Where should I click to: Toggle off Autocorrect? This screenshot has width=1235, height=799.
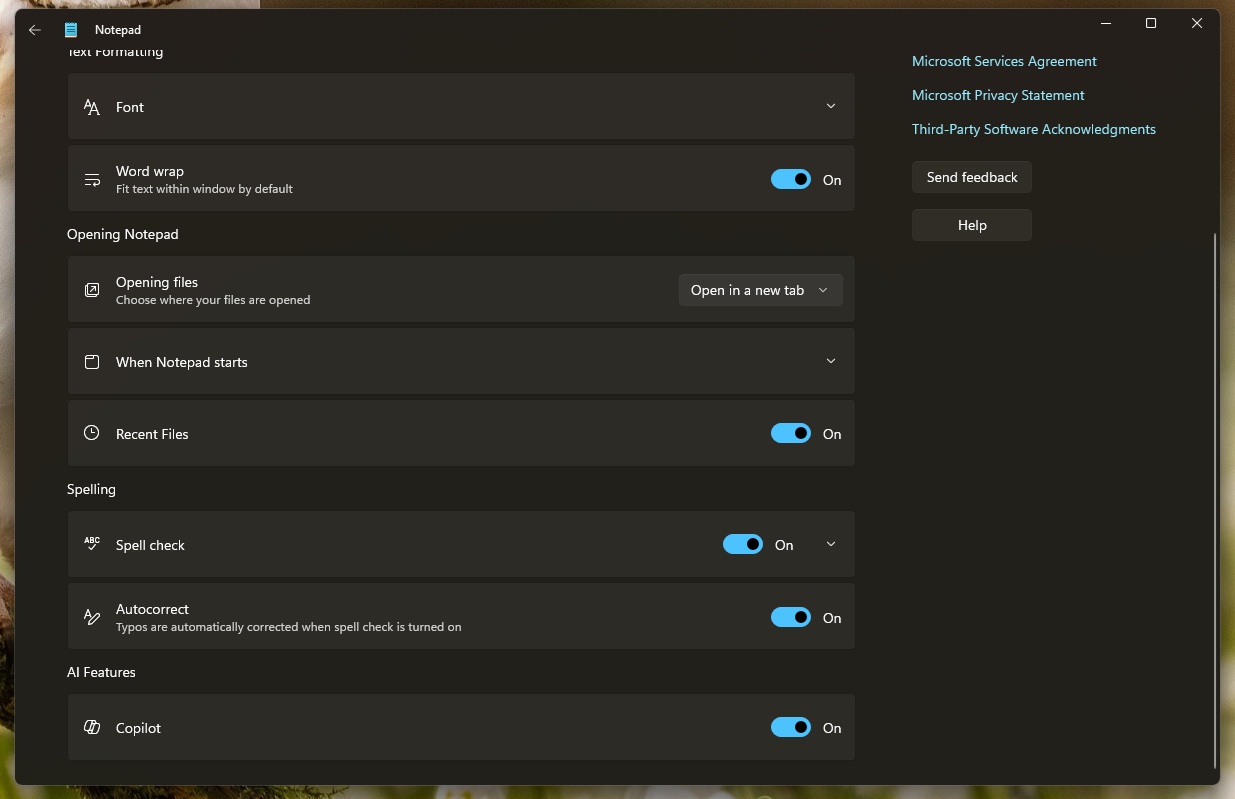coord(790,617)
